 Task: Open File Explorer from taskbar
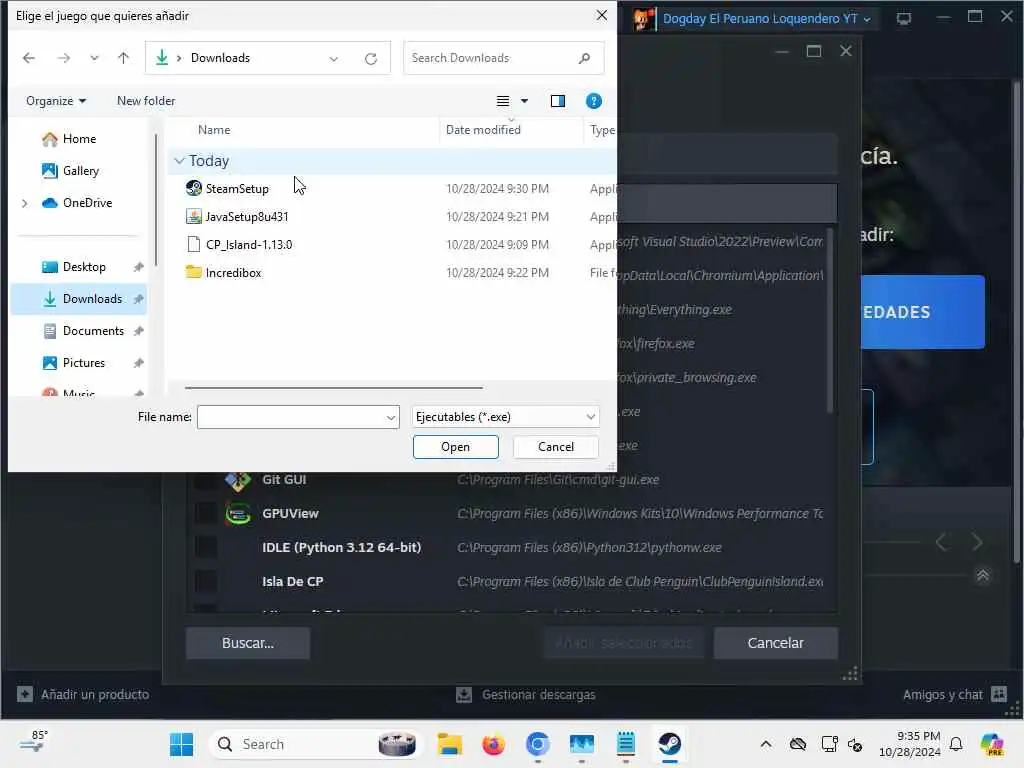[450, 744]
